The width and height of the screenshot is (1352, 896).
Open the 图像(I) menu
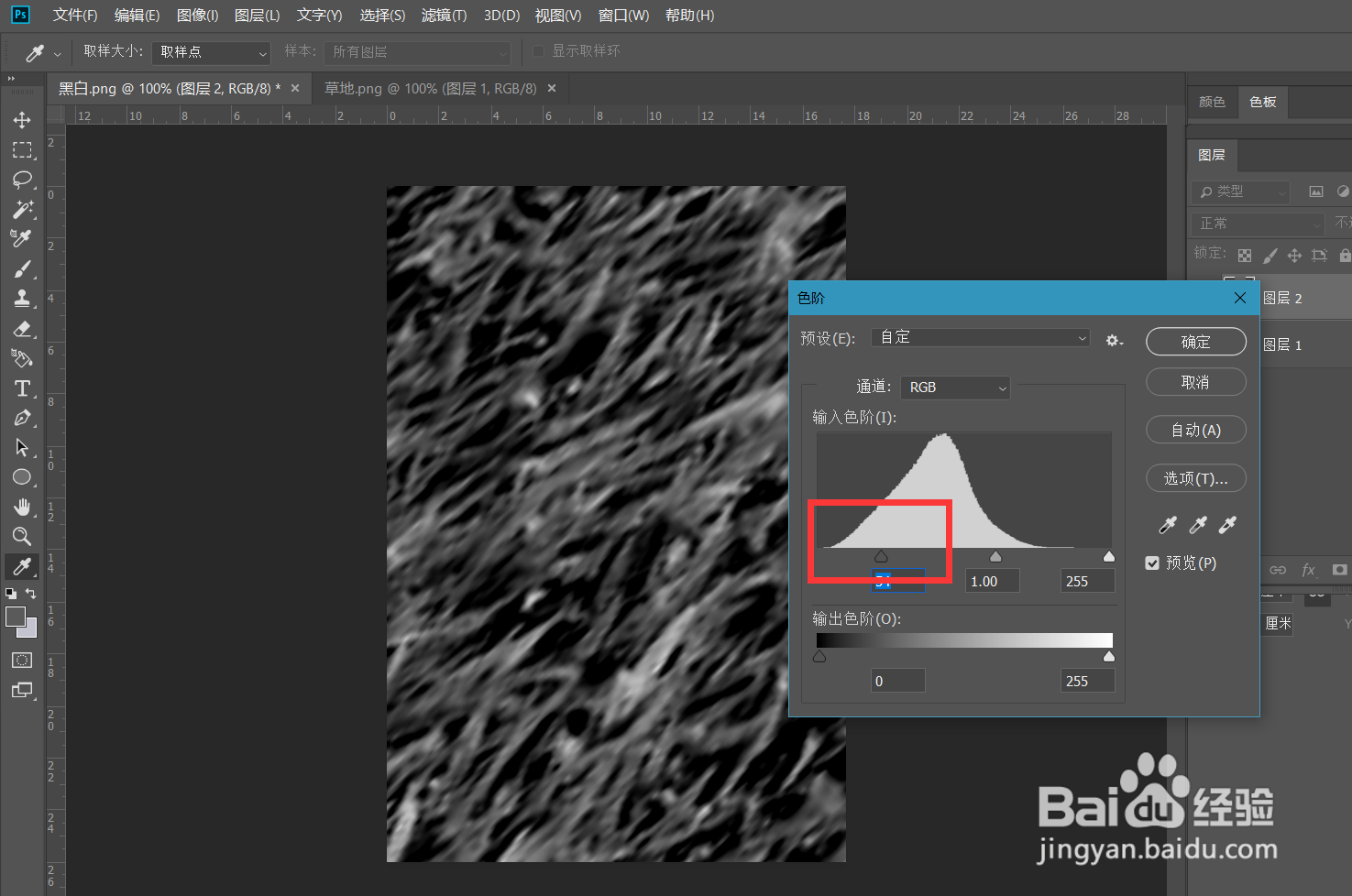(197, 16)
